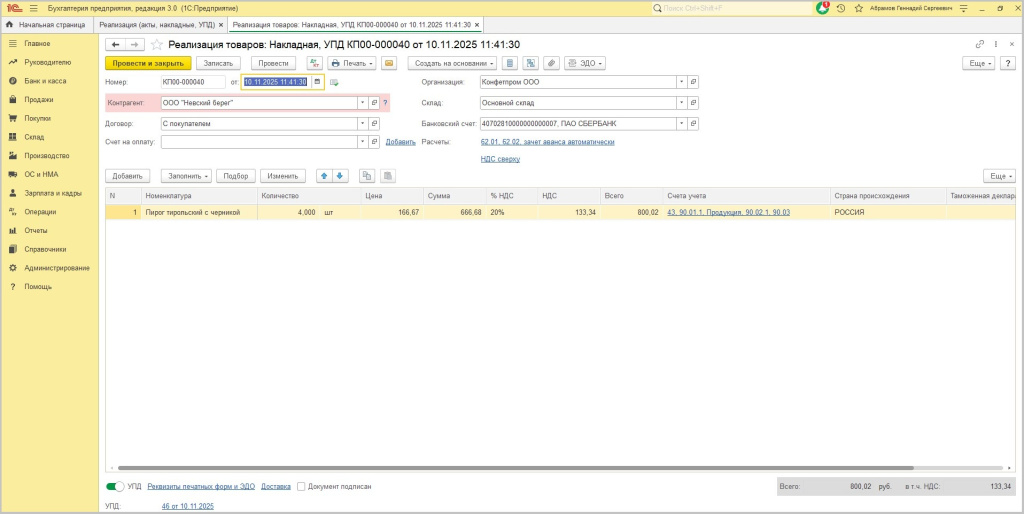The height and width of the screenshot is (514, 1024).
Task: Click into the Номер input field
Action: [x=192, y=82]
